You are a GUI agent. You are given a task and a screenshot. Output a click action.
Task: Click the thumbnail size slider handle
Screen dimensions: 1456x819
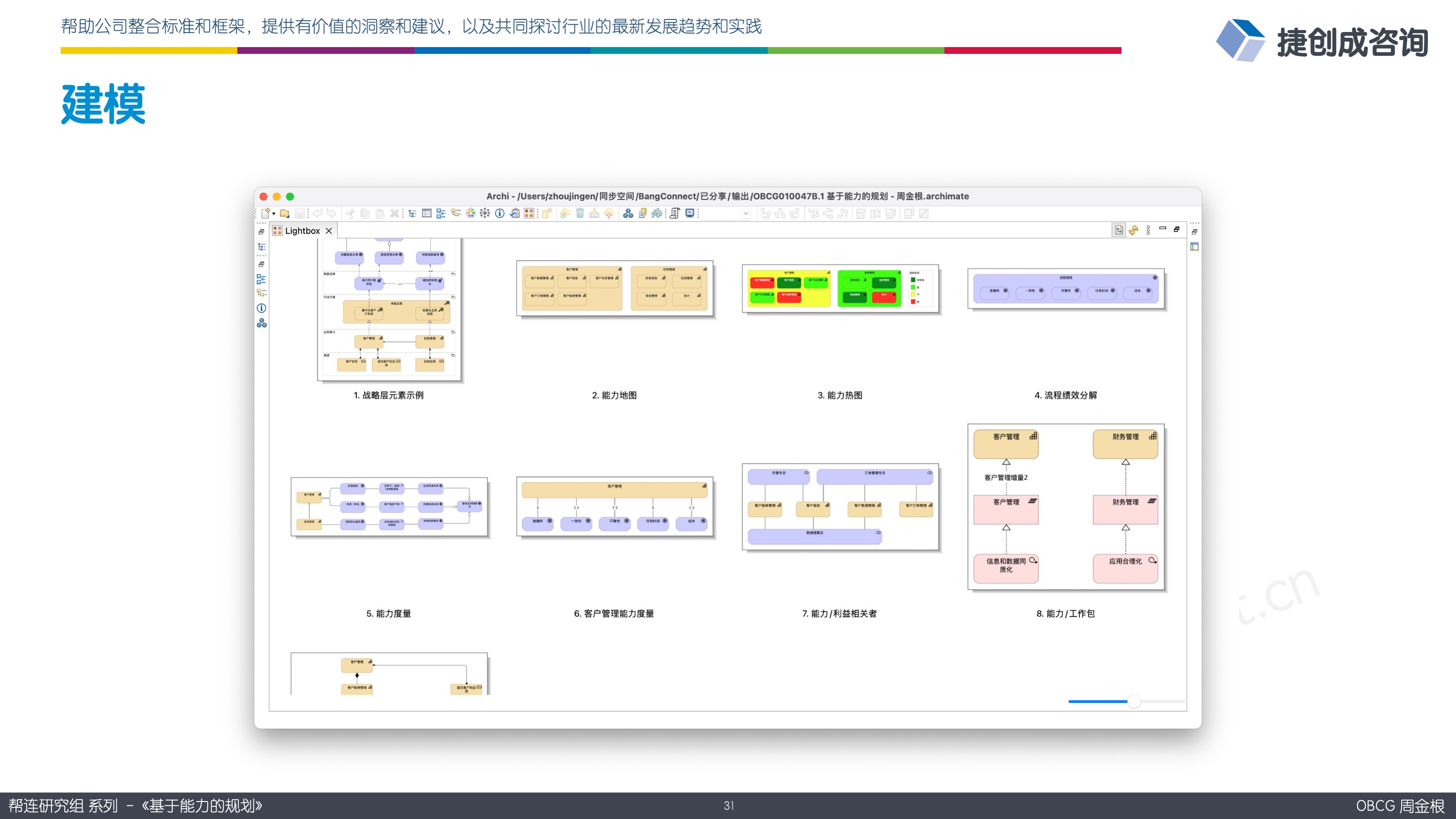(x=1134, y=702)
